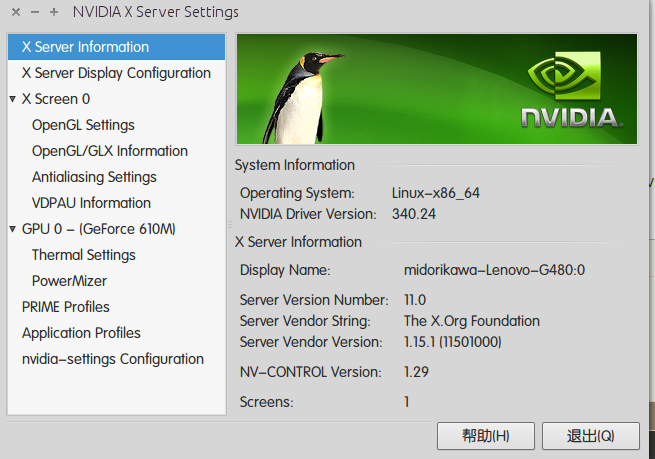The width and height of the screenshot is (655, 459).
Task: Open OpenGL/GLX Information page
Action: point(110,151)
